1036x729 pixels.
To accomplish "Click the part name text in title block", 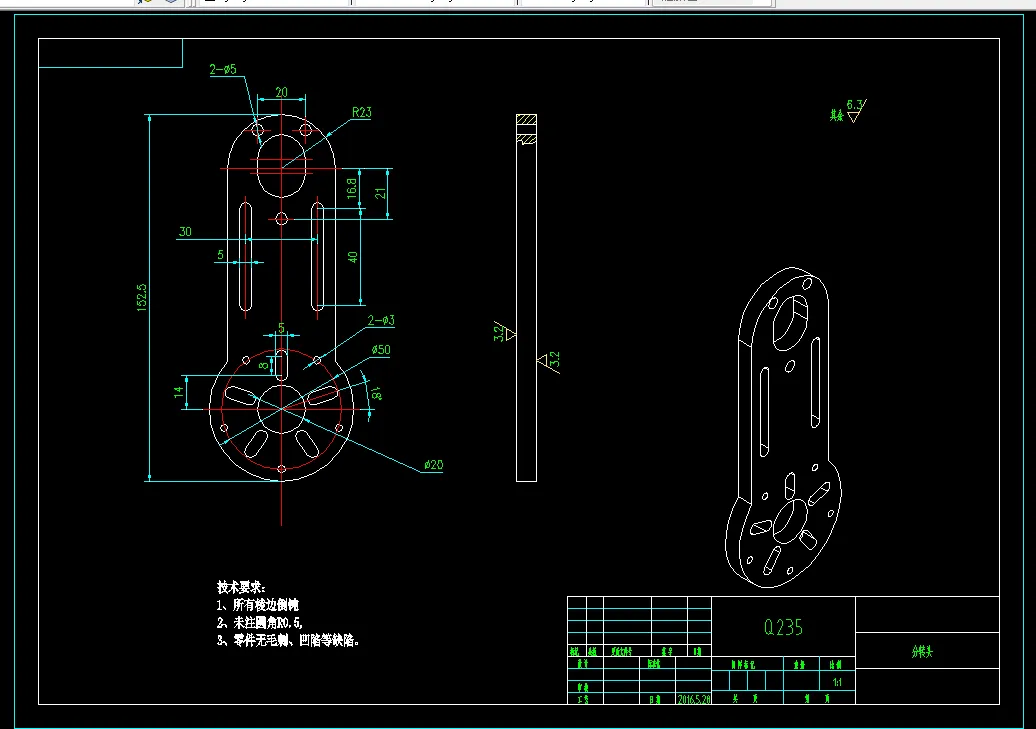I will tap(922, 652).
